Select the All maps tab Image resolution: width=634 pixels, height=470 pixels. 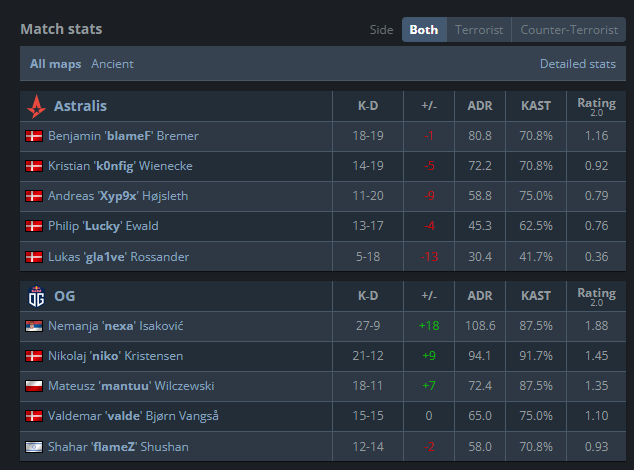(55, 64)
